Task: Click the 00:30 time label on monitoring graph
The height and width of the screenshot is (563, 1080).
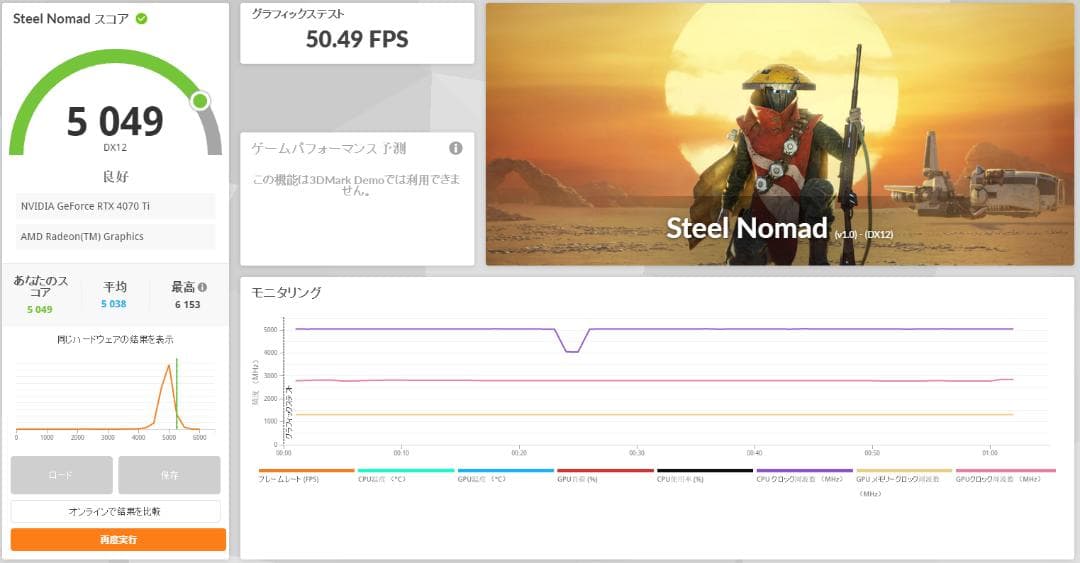Action: 636,453
